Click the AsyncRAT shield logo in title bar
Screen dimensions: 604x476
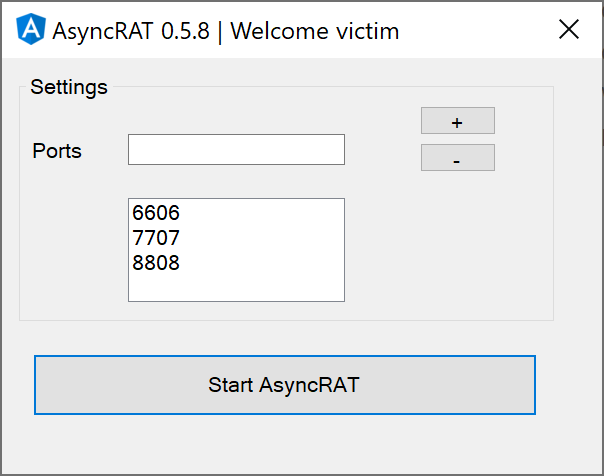[x=31, y=29]
